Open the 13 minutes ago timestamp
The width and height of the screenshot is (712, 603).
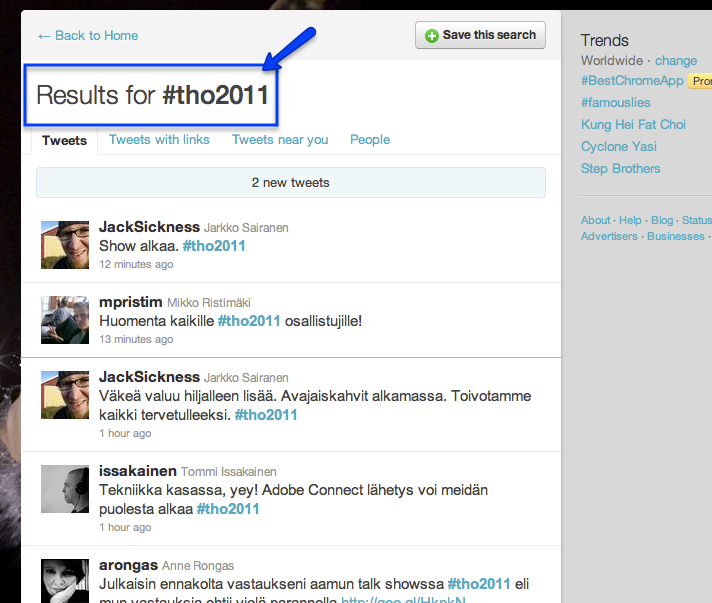[x=136, y=339]
